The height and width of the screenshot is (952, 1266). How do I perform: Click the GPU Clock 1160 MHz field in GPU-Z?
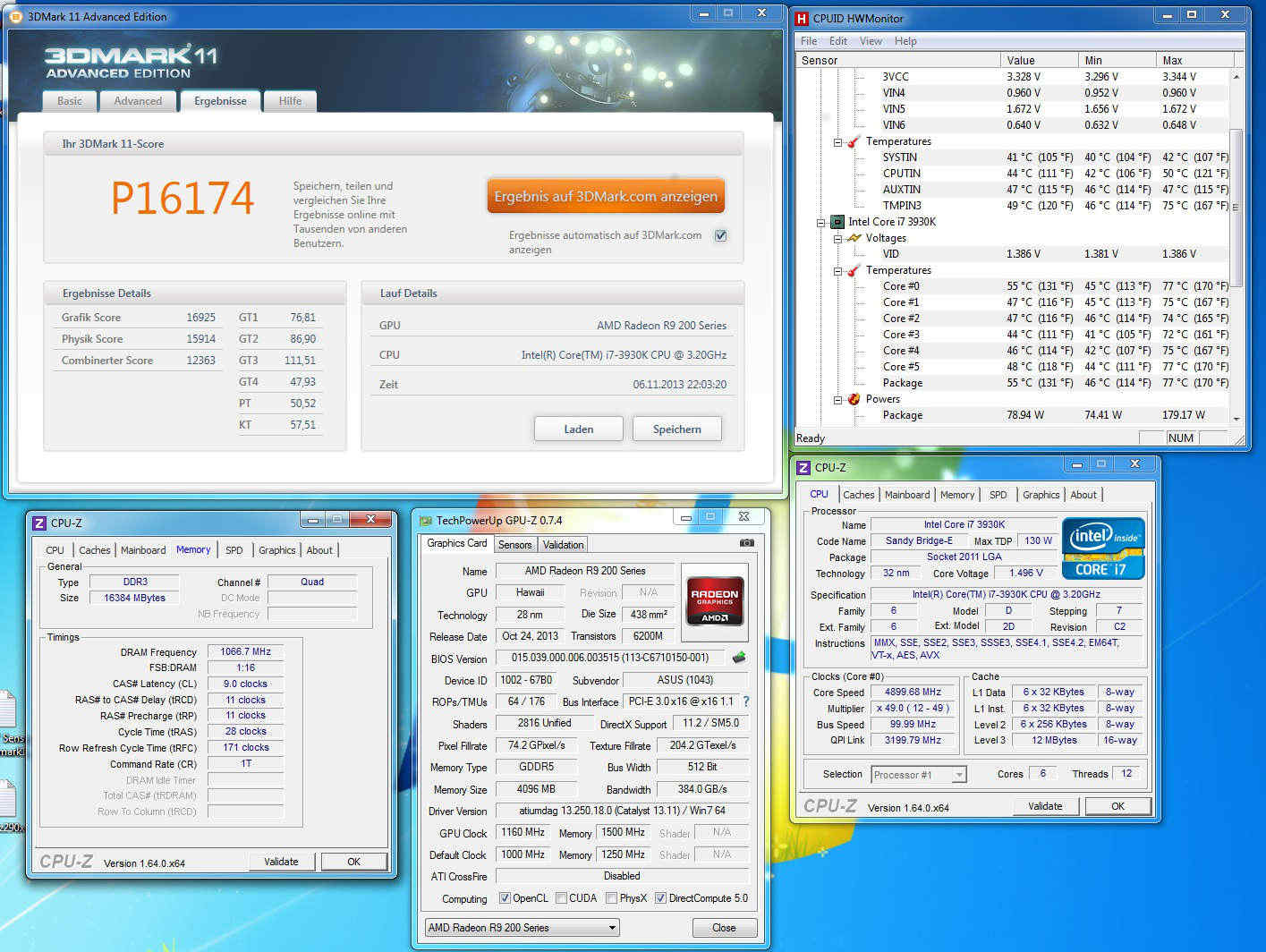click(523, 832)
